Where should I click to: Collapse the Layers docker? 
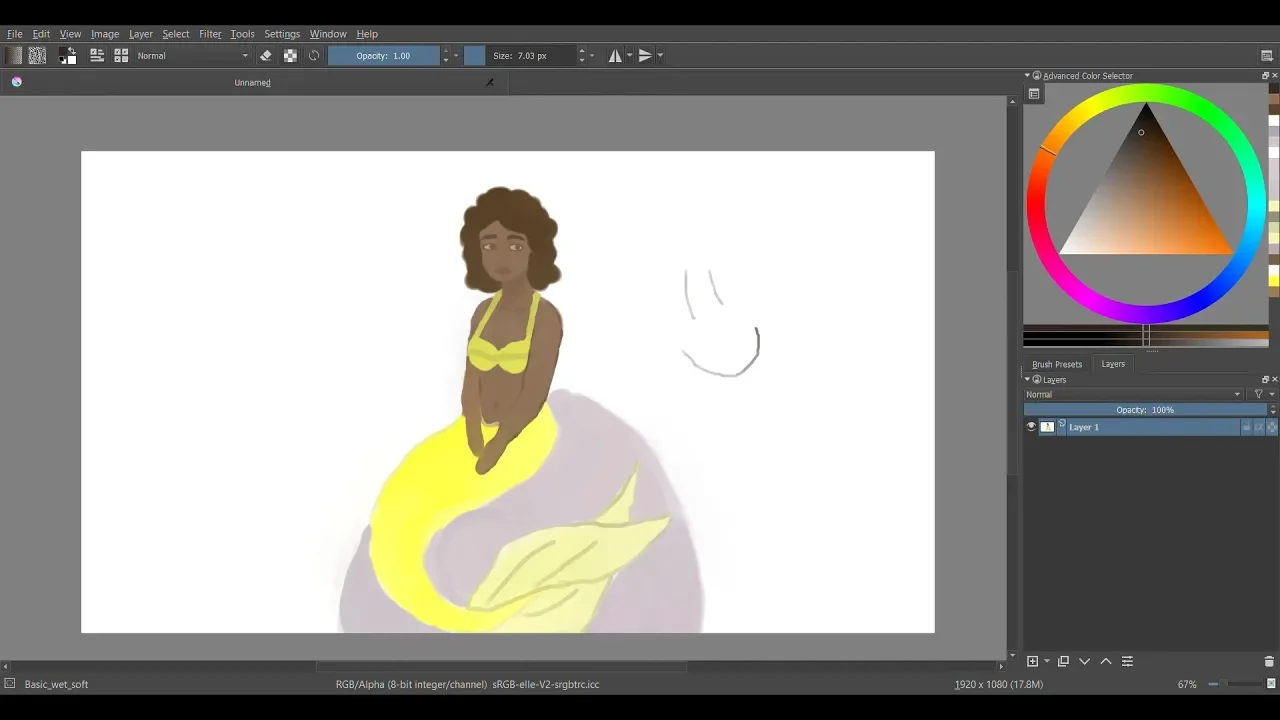point(1027,380)
